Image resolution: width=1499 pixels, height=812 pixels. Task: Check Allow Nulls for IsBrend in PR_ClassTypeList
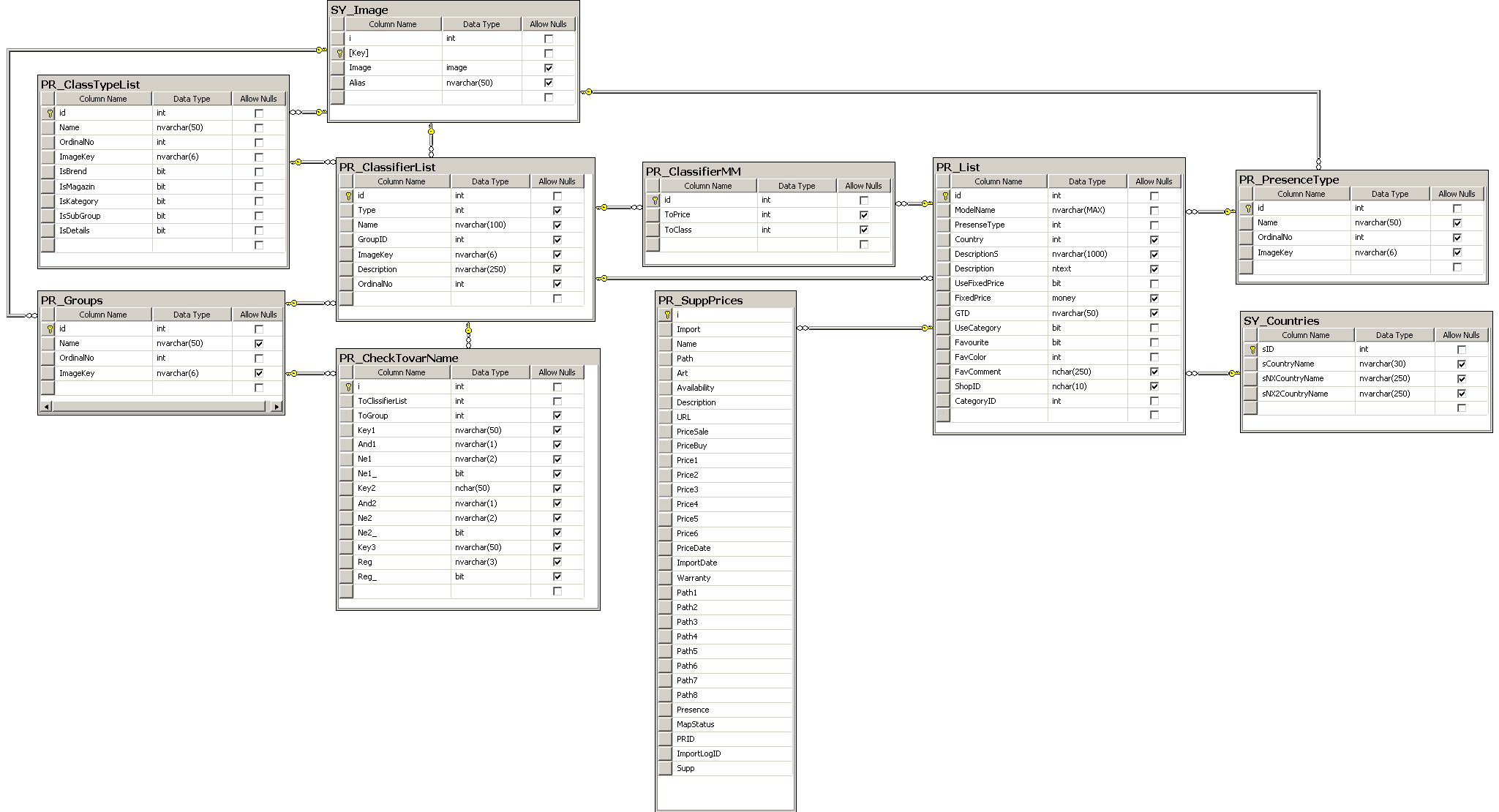tap(259, 172)
